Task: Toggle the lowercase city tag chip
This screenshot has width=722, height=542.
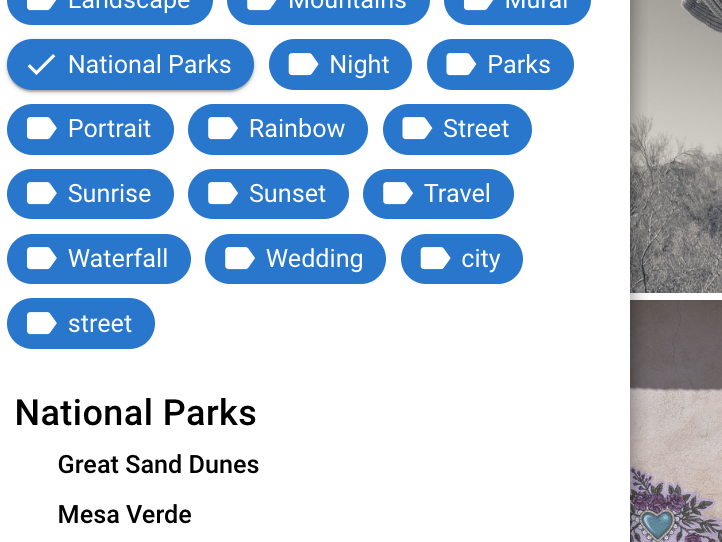Action: [461, 259]
